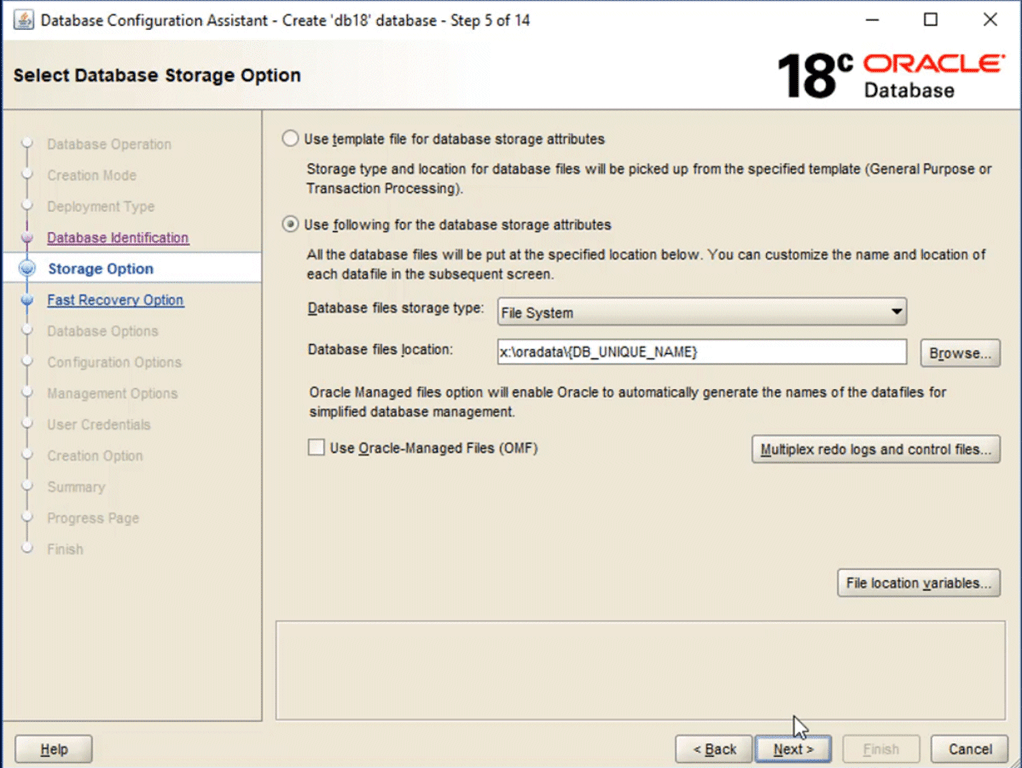This screenshot has height=768, width=1022.
Task: Click the 'Database files storage type:' label
Action: [x=396, y=308]
